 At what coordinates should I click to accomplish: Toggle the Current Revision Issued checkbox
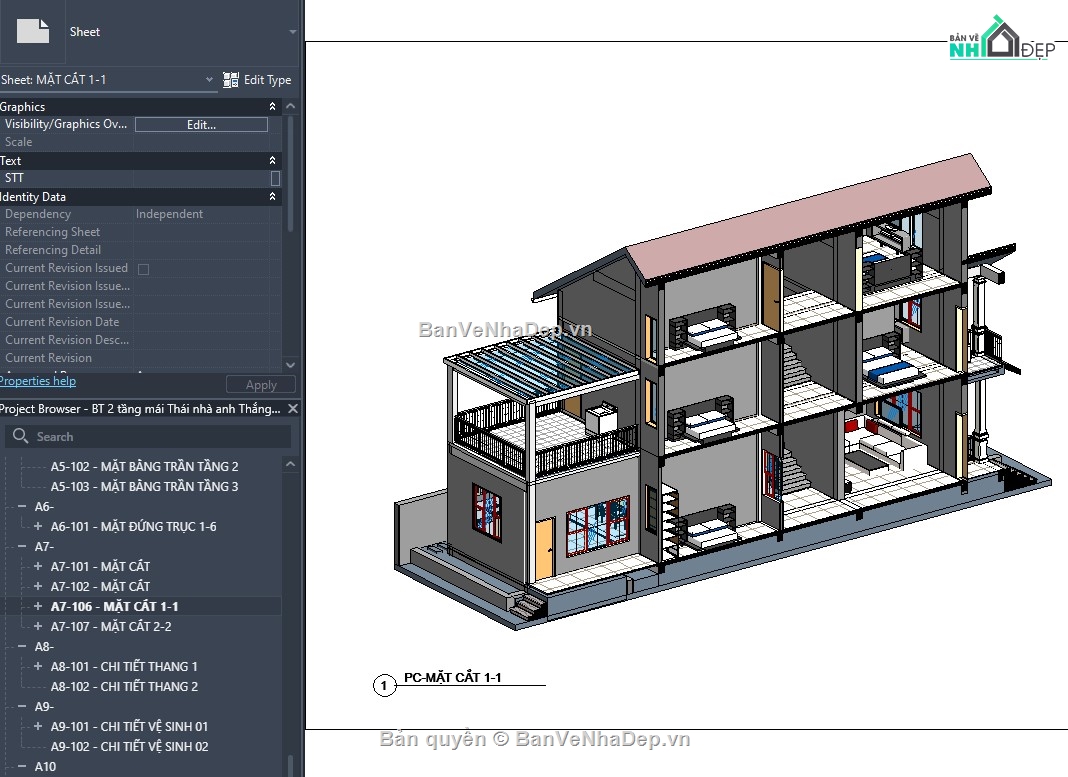tap(144, 269)
